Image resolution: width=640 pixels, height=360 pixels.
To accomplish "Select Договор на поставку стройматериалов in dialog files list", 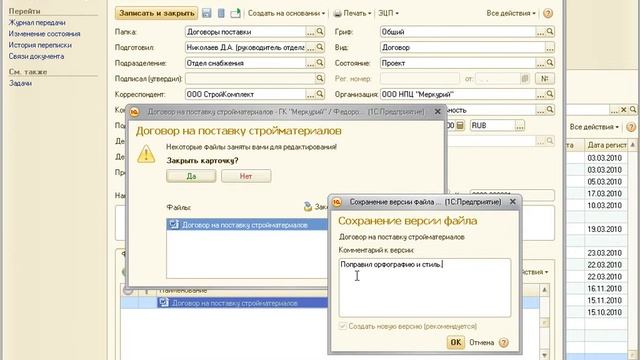I will click(x=247, y=224).
